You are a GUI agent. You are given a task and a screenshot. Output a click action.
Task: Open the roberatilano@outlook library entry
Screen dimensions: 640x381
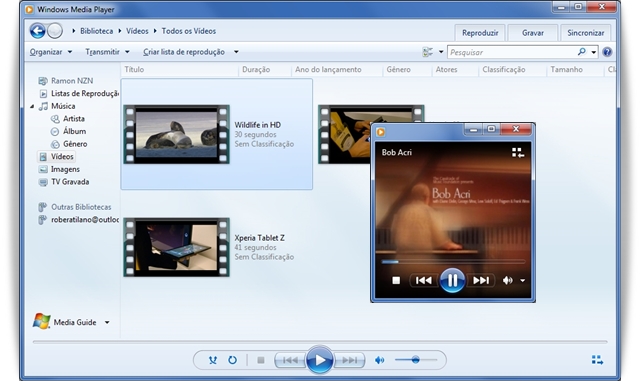point(79,220)
